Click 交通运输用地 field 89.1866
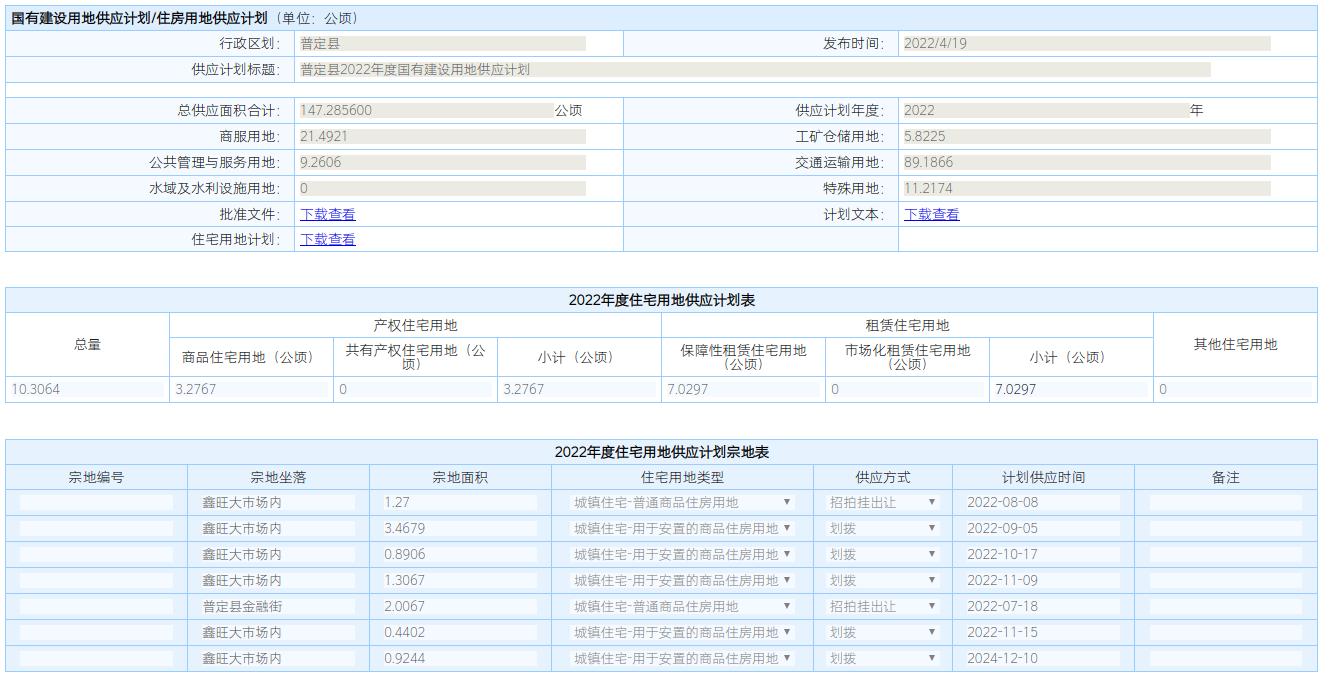Viewport: 1329px width, 687px height. 1086,162
